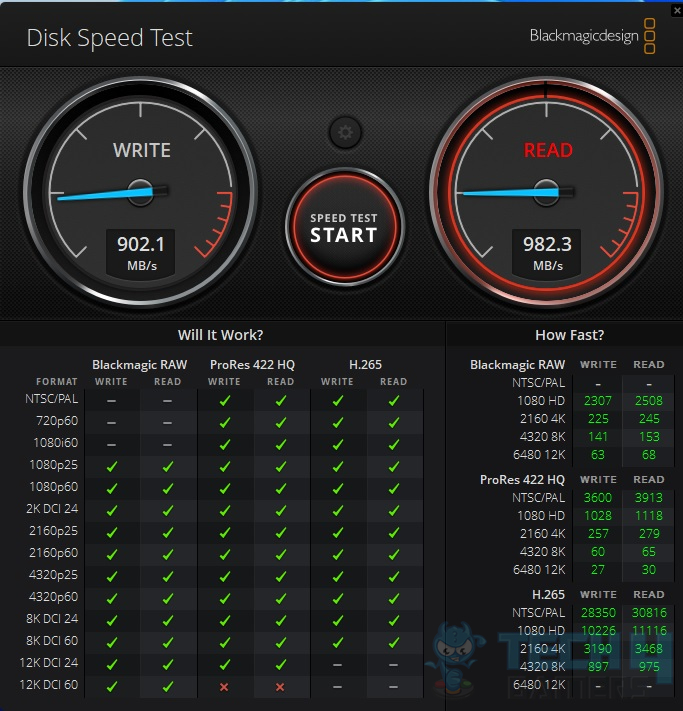683x711 pixels.
Task: Select H.265 1080 HD write value 10226
Action: coord(598,631)
